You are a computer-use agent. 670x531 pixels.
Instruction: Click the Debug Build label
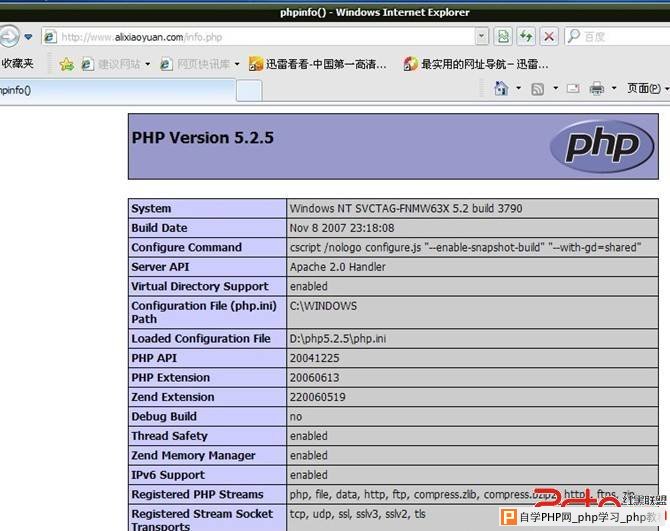pos(164,417)
